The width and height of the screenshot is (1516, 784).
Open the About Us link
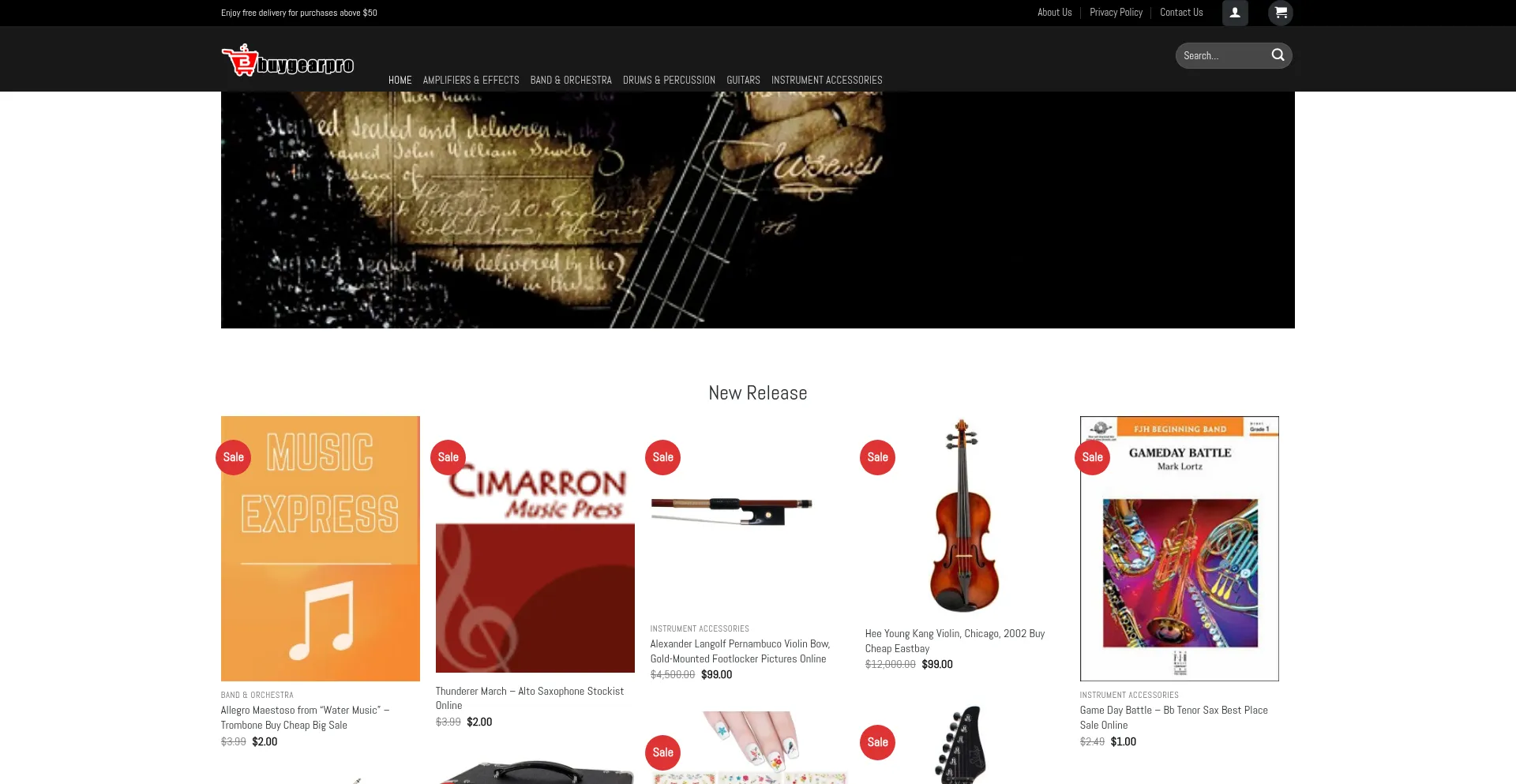pos(1054,13)
